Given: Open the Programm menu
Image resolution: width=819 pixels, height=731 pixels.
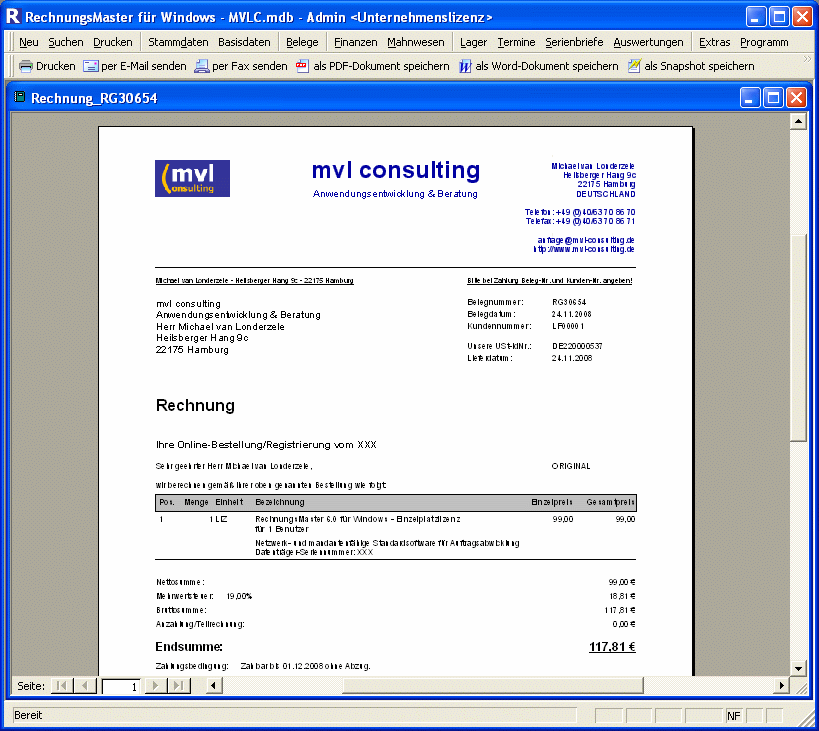Looking at the screenshot, I should click(x=764, y=42).
